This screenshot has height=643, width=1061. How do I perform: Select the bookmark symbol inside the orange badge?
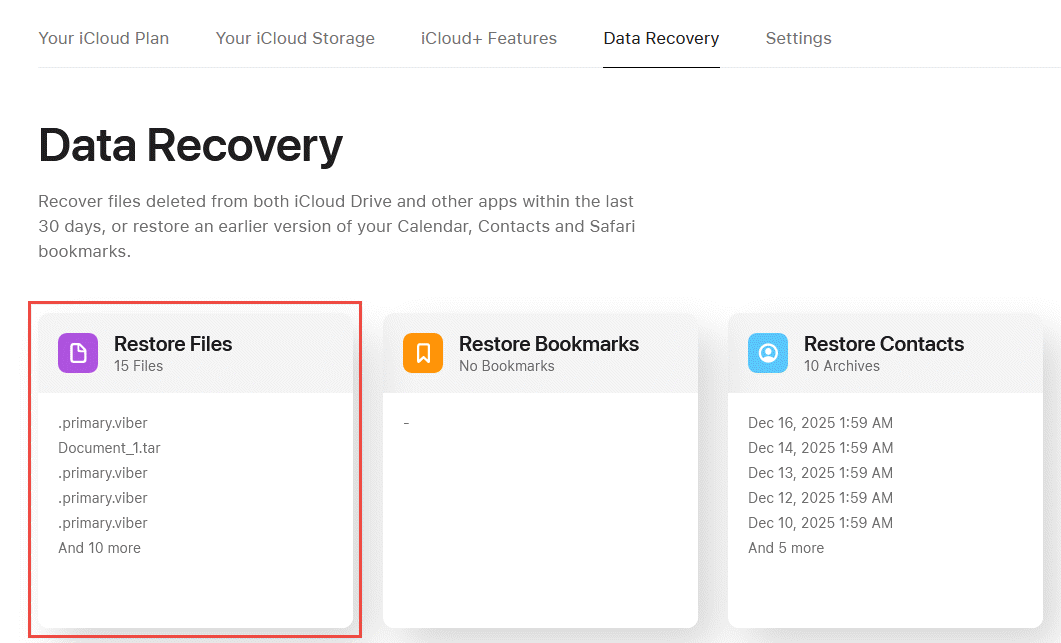point(423,353)
